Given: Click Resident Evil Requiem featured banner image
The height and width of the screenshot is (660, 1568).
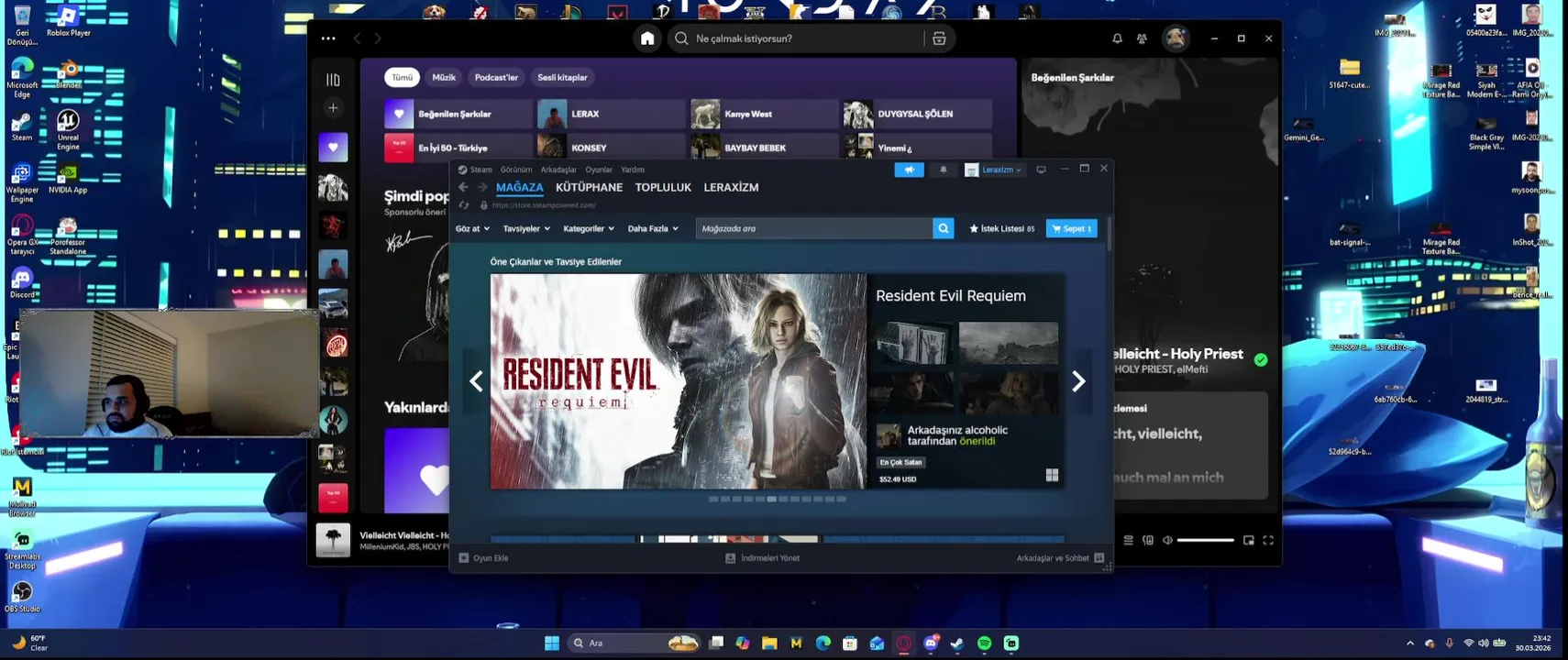Looking at the screenshot, I should click(679, 381).
